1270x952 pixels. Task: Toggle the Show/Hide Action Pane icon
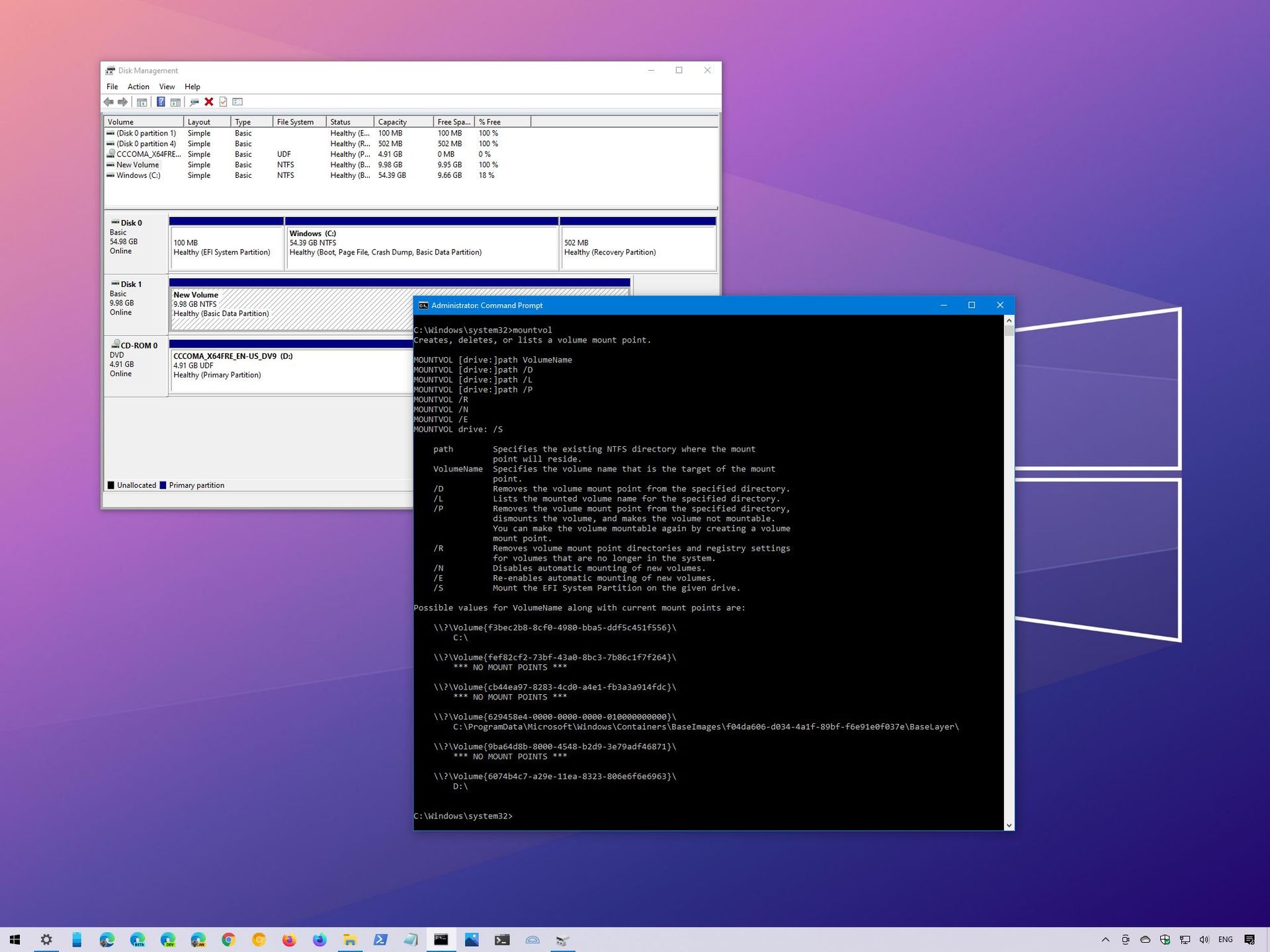175,102
